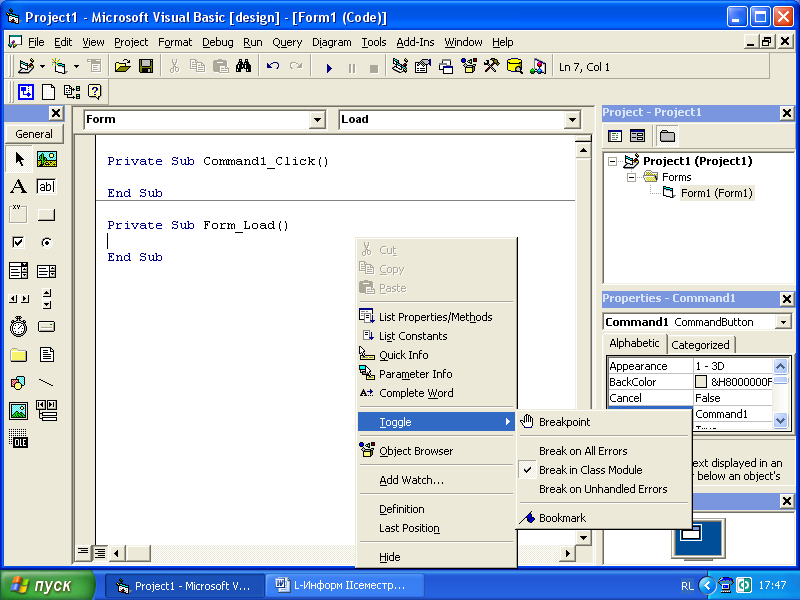Open the Add Form dropdown arrow
Image resolution: width=800 pixels, height=600 pixels.
coord(76,66)
